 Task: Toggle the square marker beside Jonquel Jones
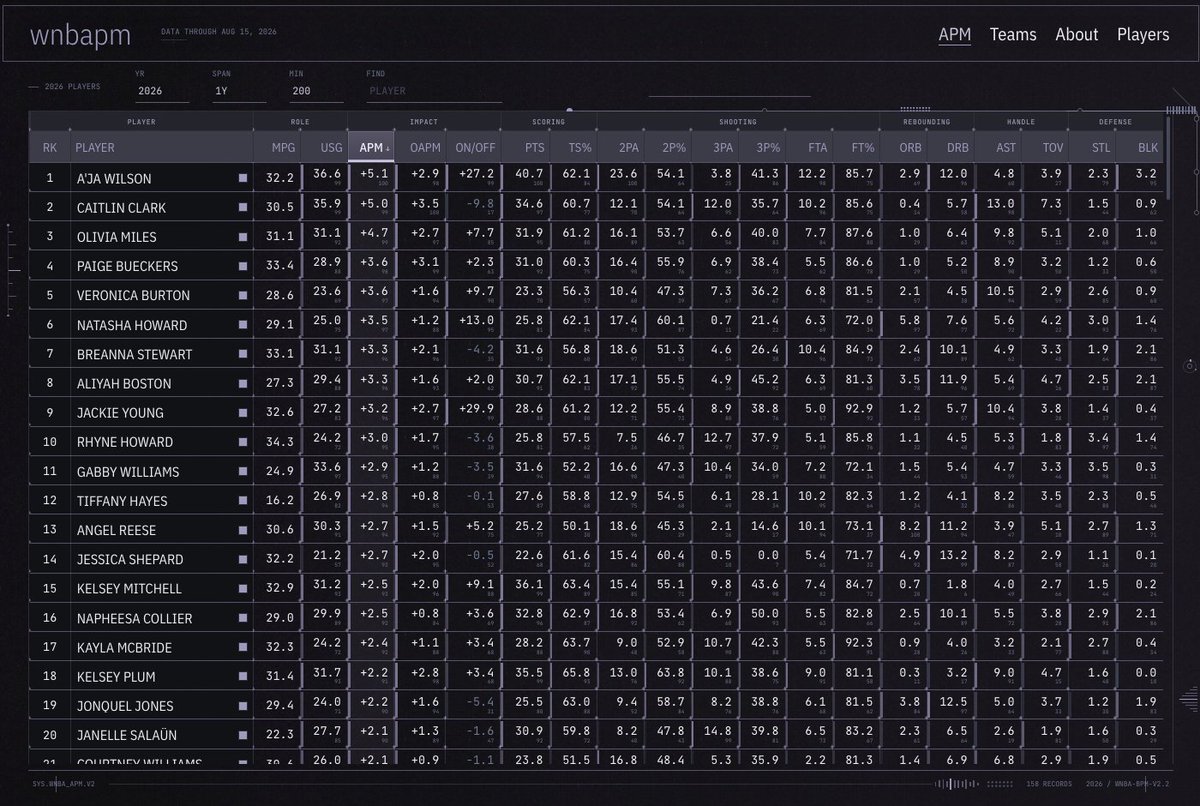click(x=242, y=706)
